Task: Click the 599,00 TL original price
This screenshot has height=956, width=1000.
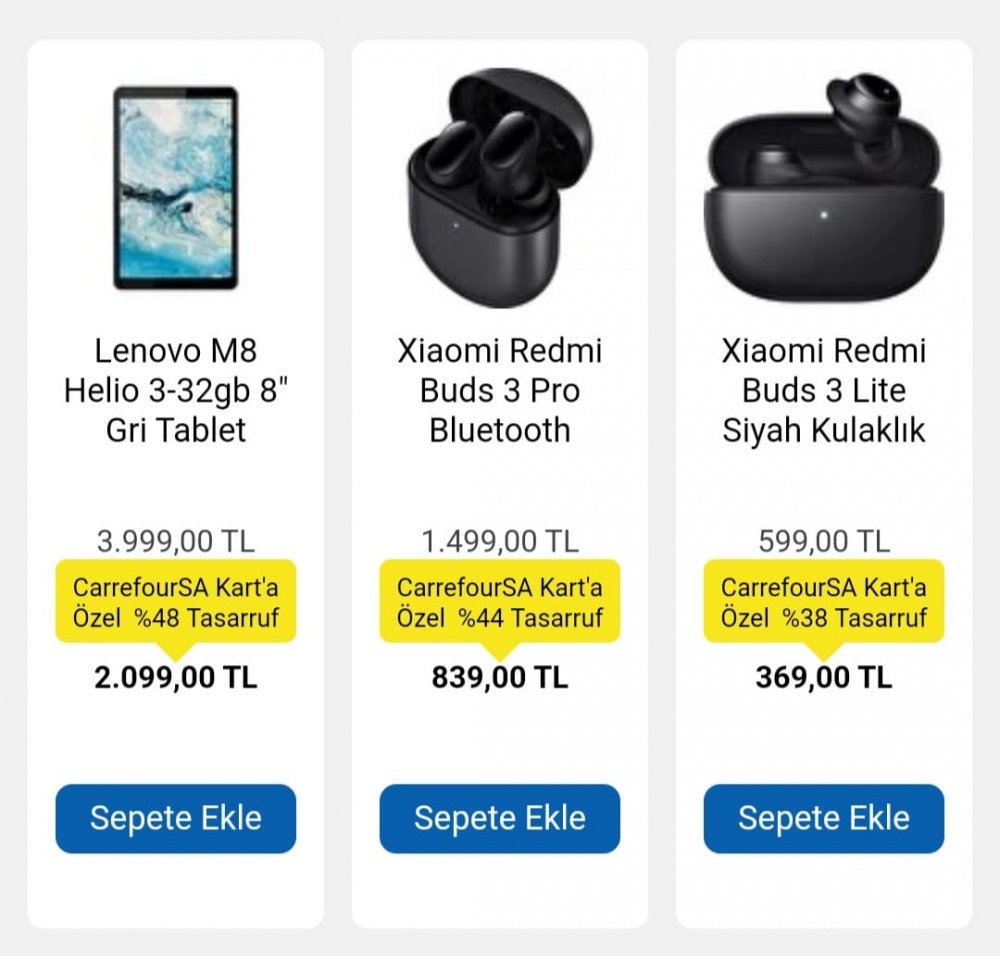Action: click(823, 541)
